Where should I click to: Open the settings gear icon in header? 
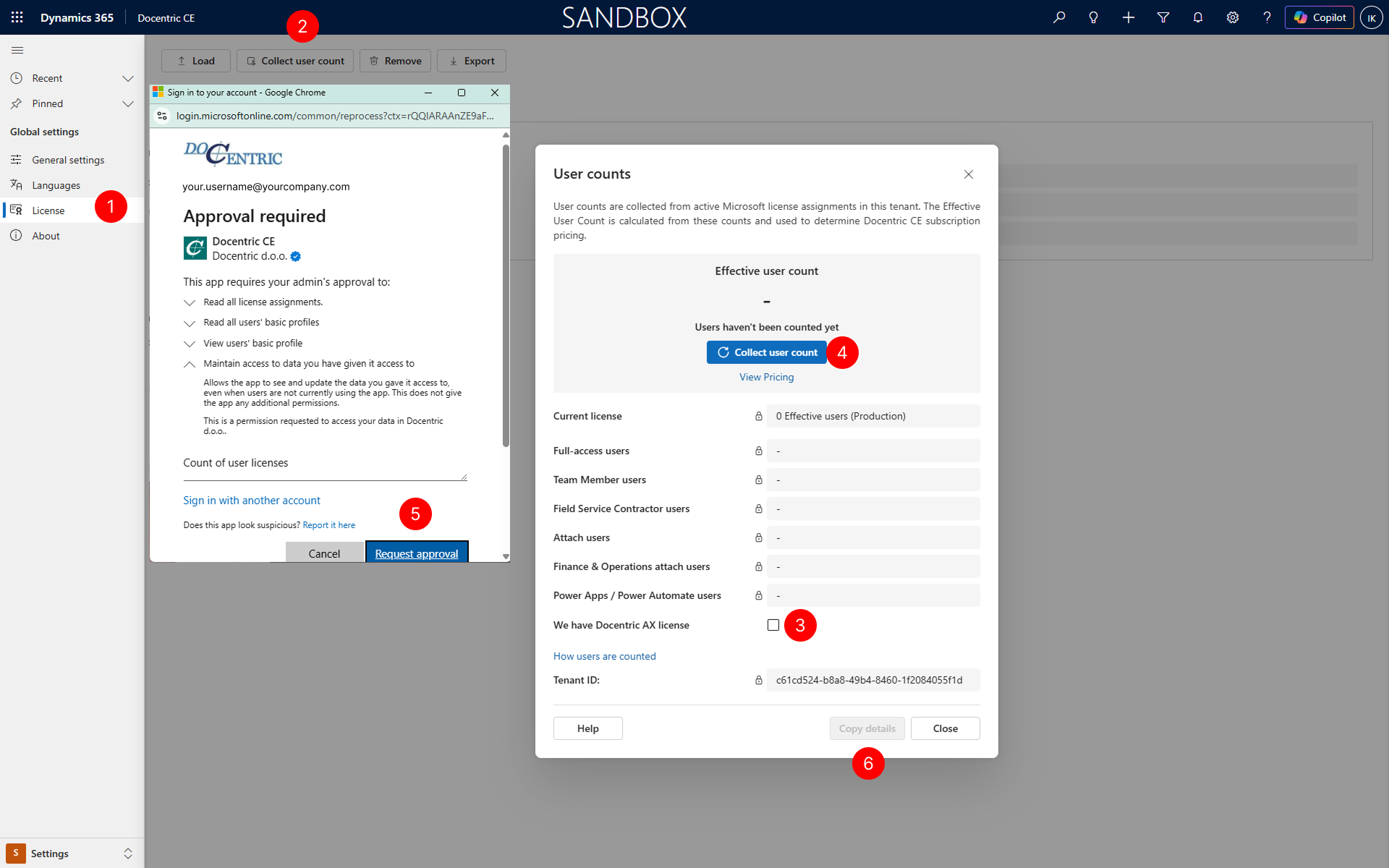pyautogui.click(x=1233, y=17)
